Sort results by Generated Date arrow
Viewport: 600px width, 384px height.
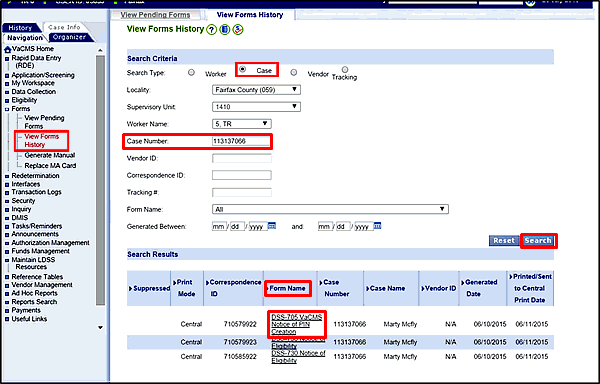click(463, 283)
